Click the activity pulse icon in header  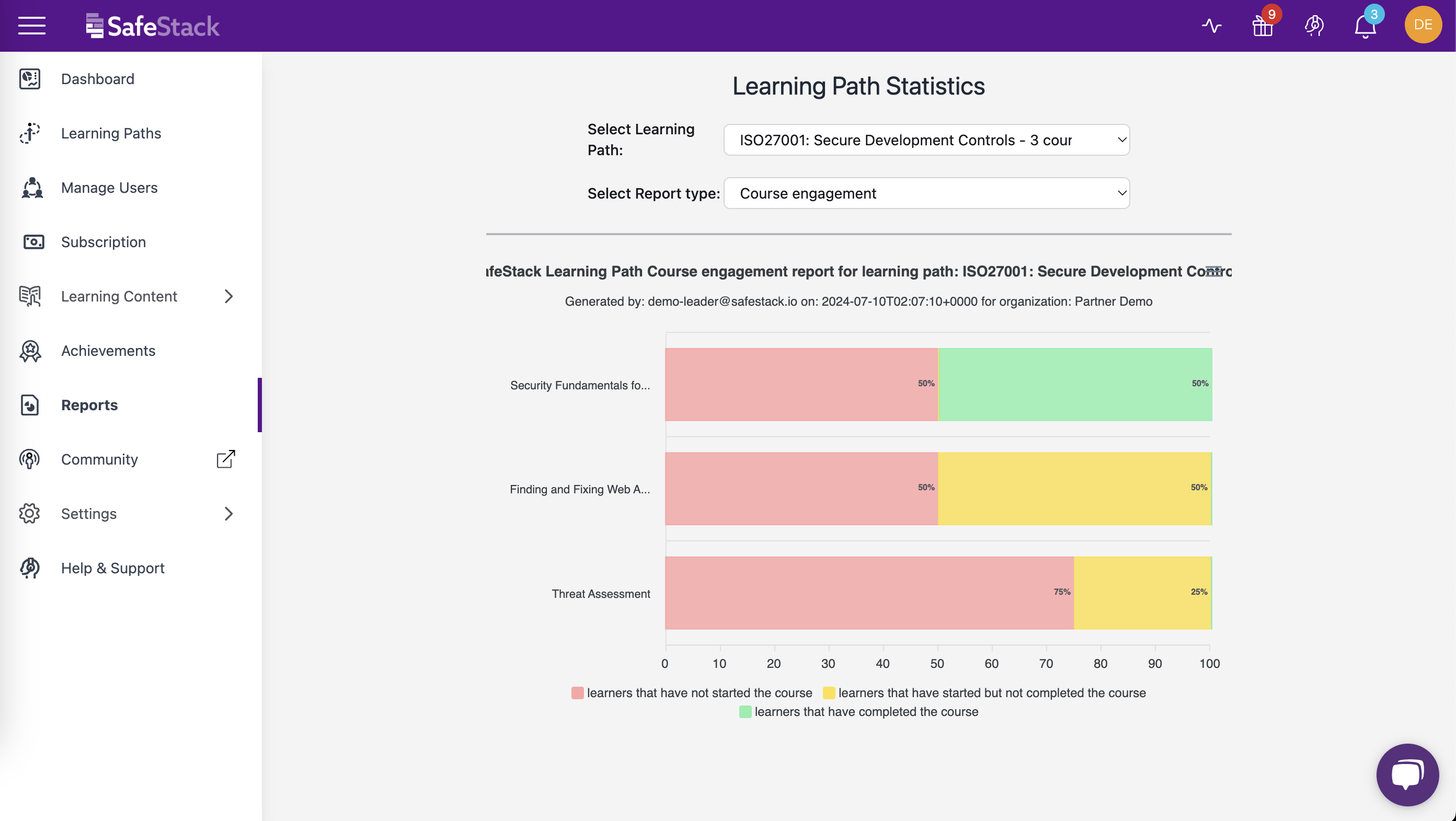point(1211,26)
